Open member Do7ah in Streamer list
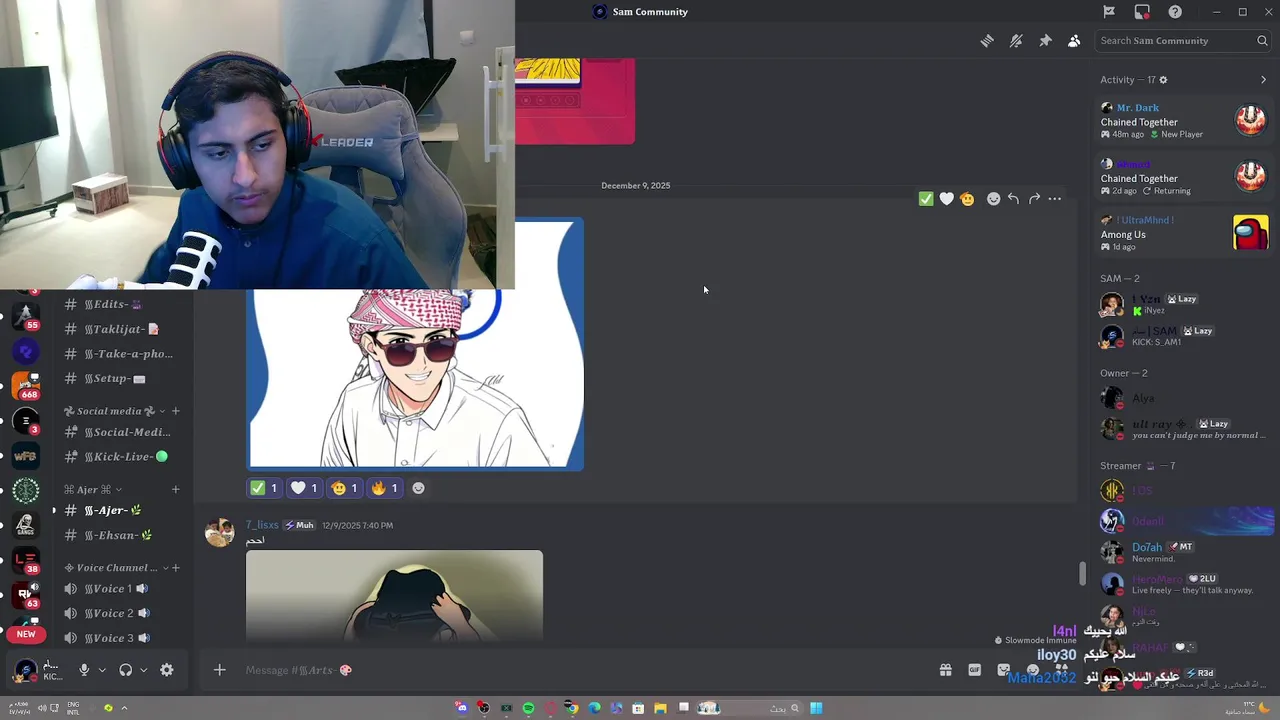The width and height of the screenshot is (1280, 720). (1184, 552)
